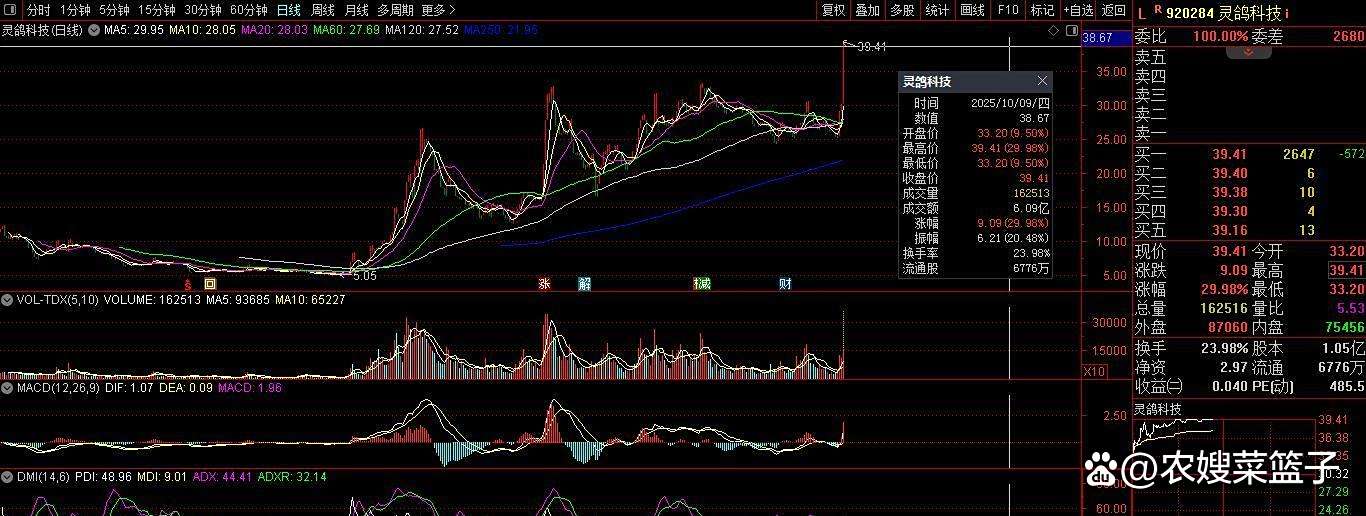Image resolution: width=1366 pixels, height=516 pixels.
Task: Open the 画线 drawing tools
Action: click(972, 10)
